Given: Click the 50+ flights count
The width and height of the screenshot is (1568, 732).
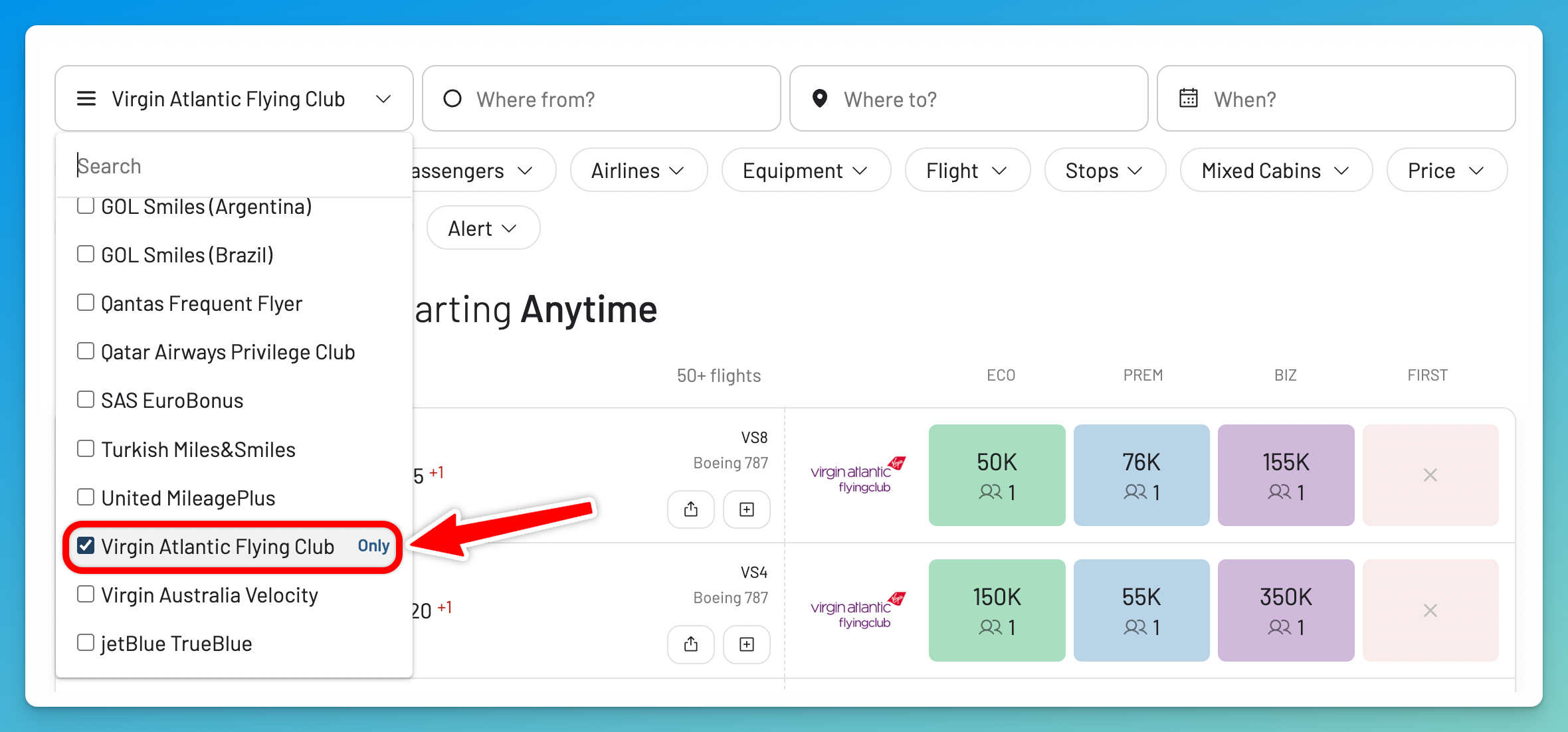Looking at the screenshot, I should (719, 376).
